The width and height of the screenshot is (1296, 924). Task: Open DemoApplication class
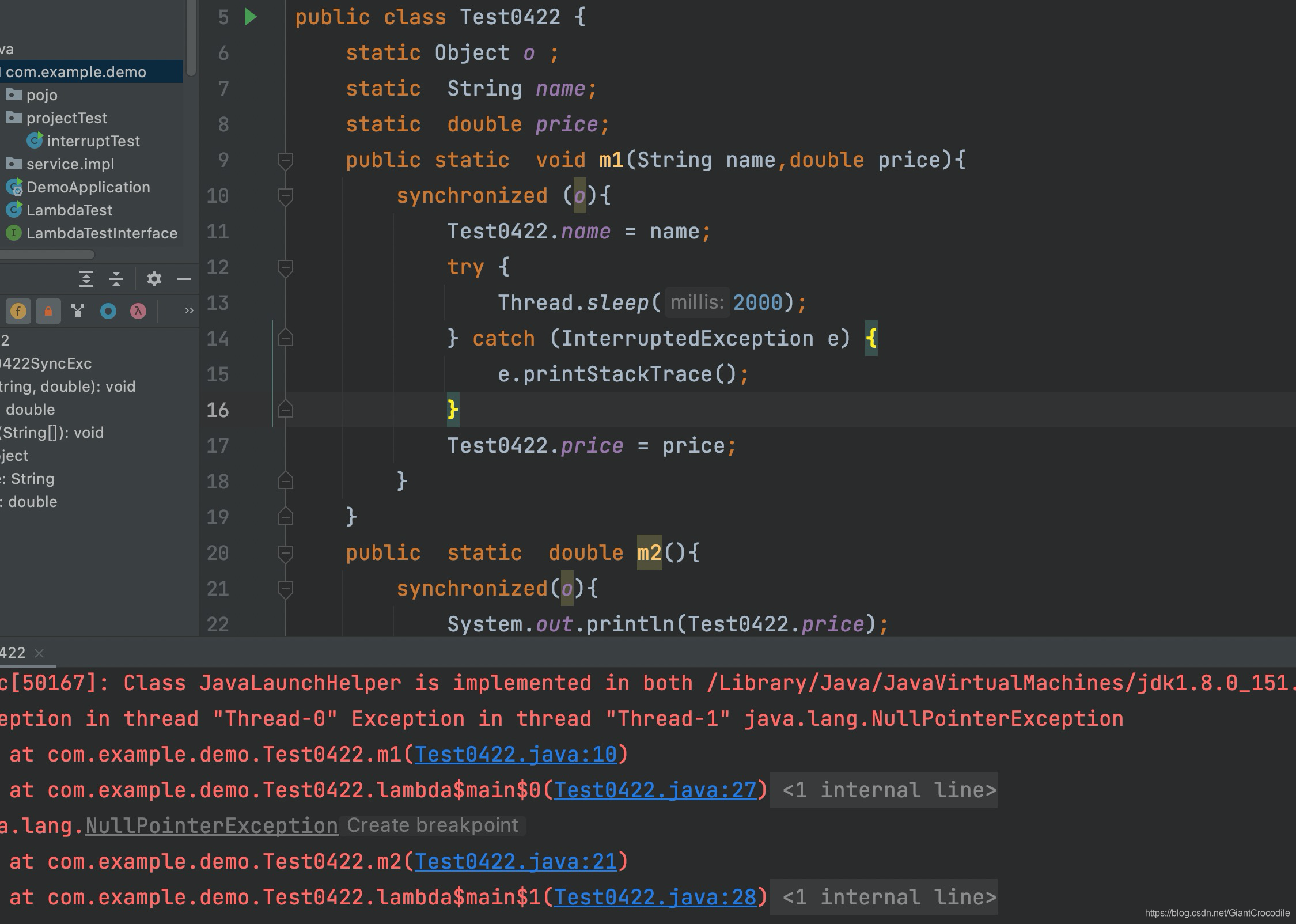pyautogui.click(x=88, y=187)
